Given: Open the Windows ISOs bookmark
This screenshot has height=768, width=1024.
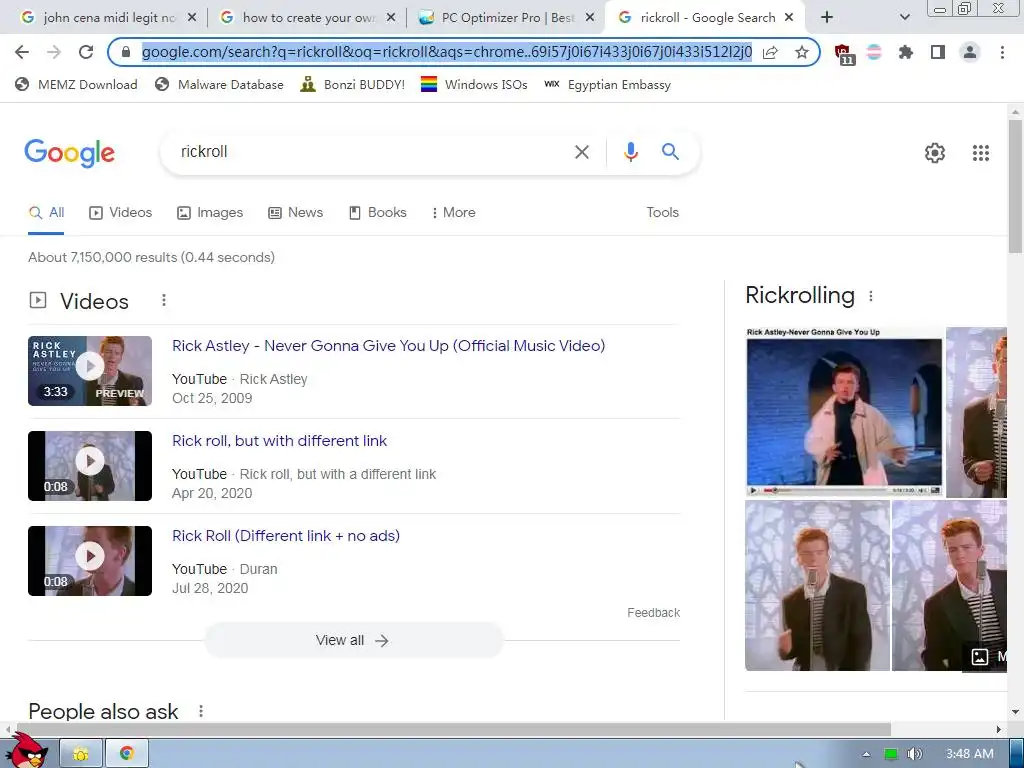Looking at the screenshot, I should click(x=474, y=84).
